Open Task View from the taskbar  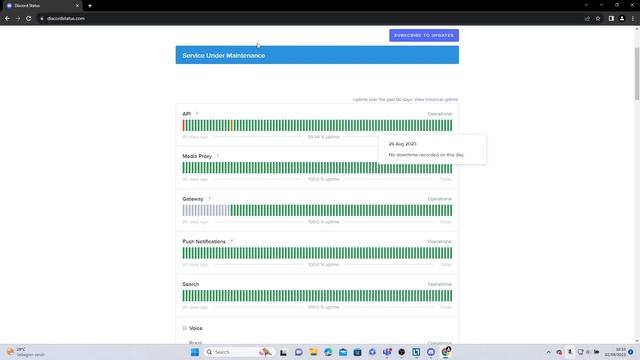(283, 352)
